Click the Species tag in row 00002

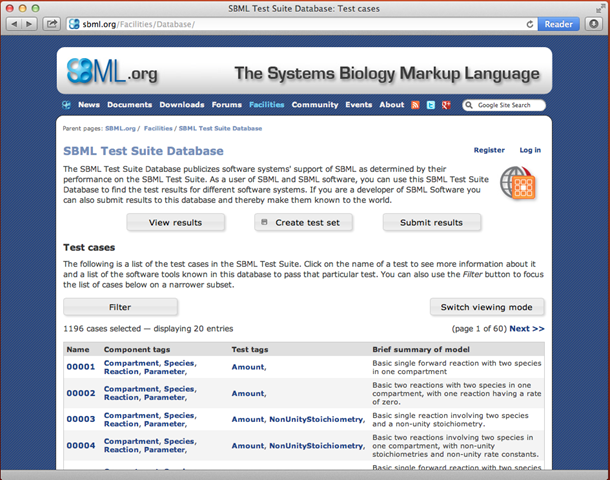(179, 389)
